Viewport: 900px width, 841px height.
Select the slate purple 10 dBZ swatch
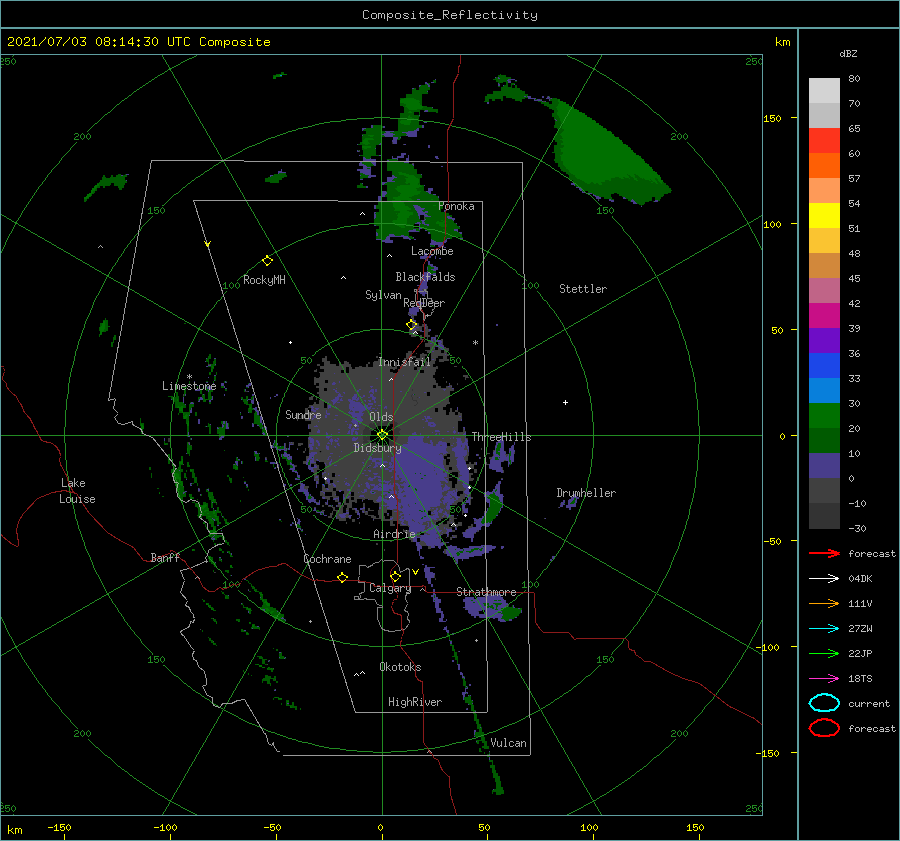click(x=824, y=465)
